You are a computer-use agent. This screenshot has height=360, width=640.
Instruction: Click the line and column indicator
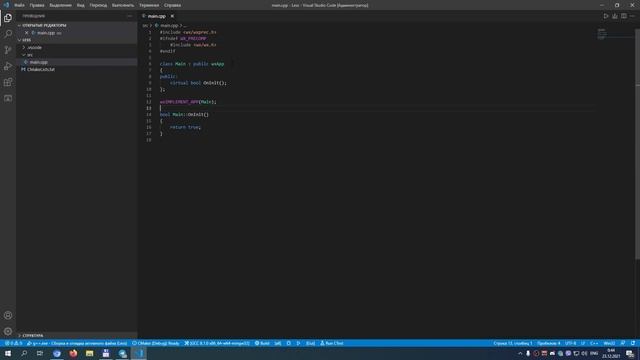[x=512, y=343]
